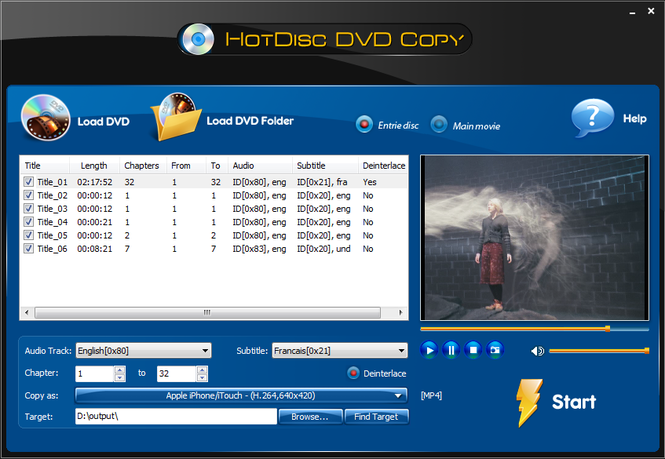Image resolution: width=665 pixels, height=459 pixels.
Task: Click Title_06 audio ID[0x83], eng
Action: 259,249
